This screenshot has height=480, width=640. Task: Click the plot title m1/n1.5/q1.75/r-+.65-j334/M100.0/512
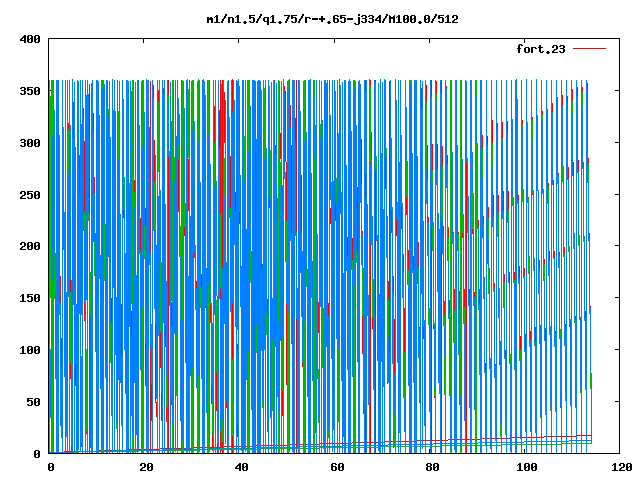pos(332,19)
